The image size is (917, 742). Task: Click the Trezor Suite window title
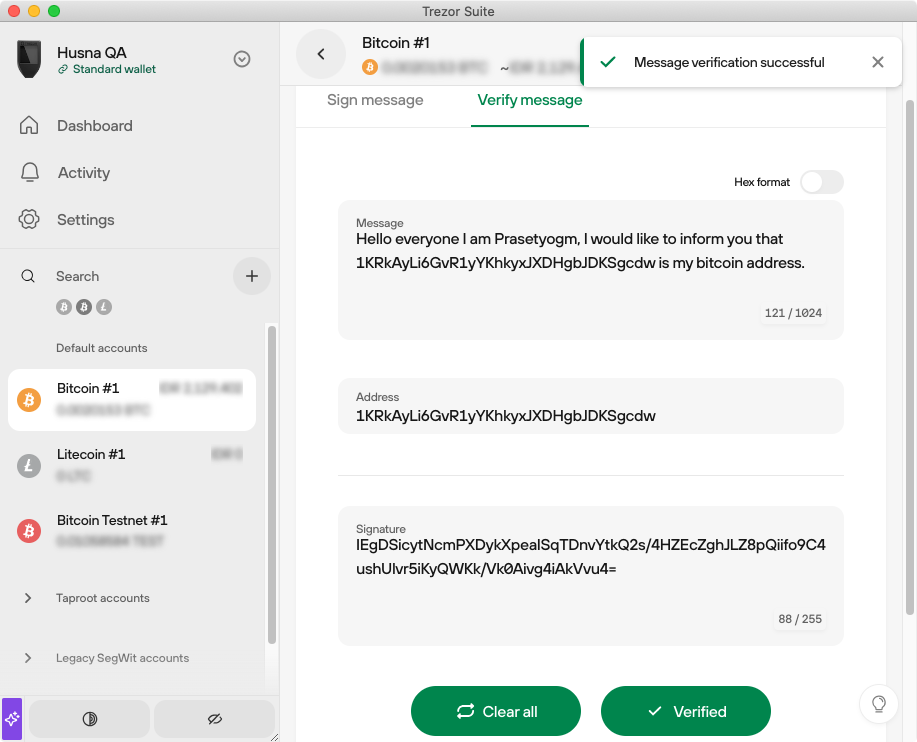pyautogui.click(x=458, y=11)
